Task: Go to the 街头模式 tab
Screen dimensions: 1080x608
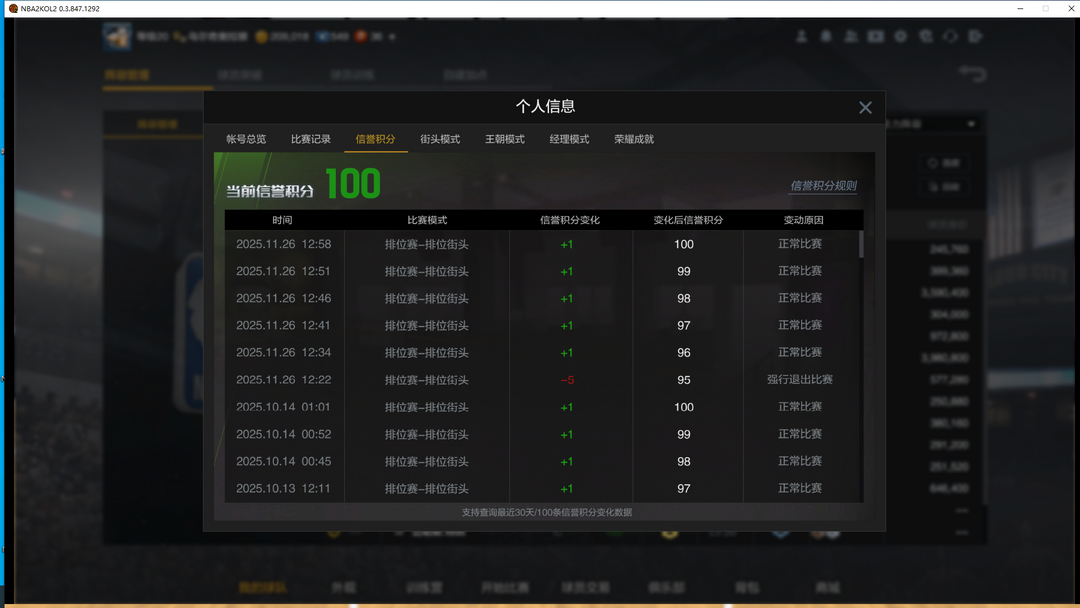Action: tap(440, 139)
